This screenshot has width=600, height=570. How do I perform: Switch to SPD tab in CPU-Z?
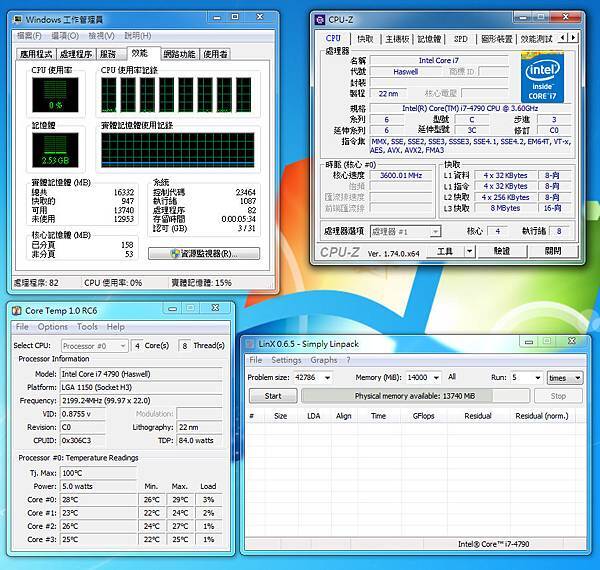(x=461, y=39)
